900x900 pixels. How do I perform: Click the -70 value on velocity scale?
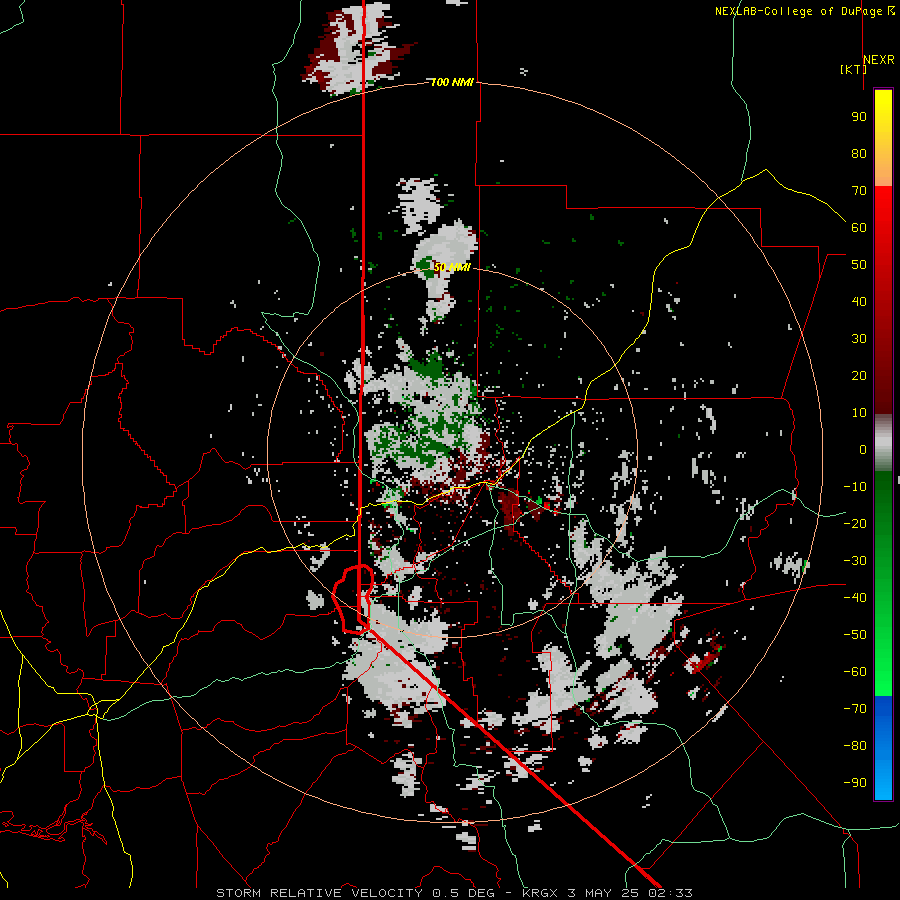(855, 709)
